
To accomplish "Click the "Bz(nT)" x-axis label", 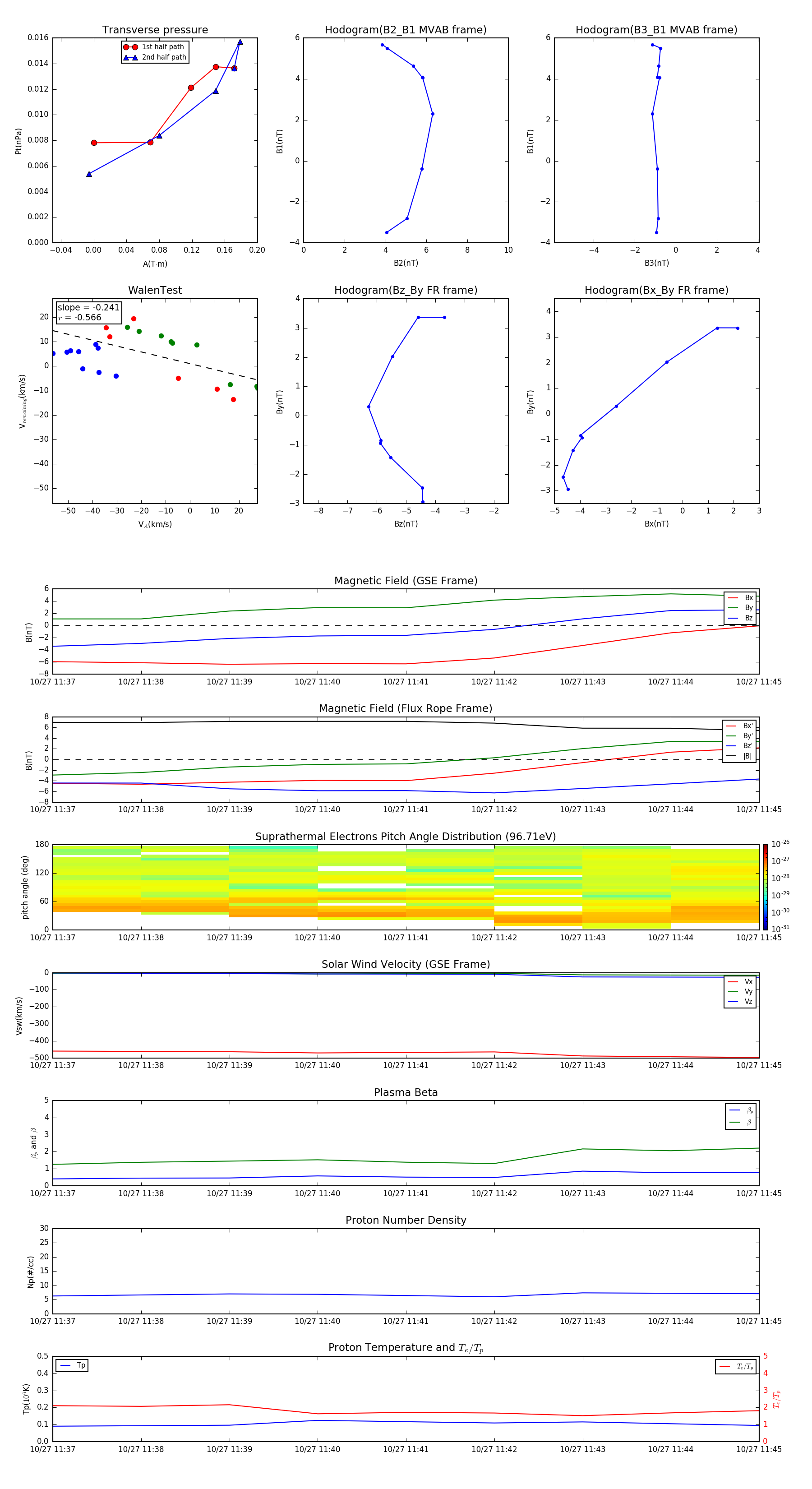I will [406, 524].
